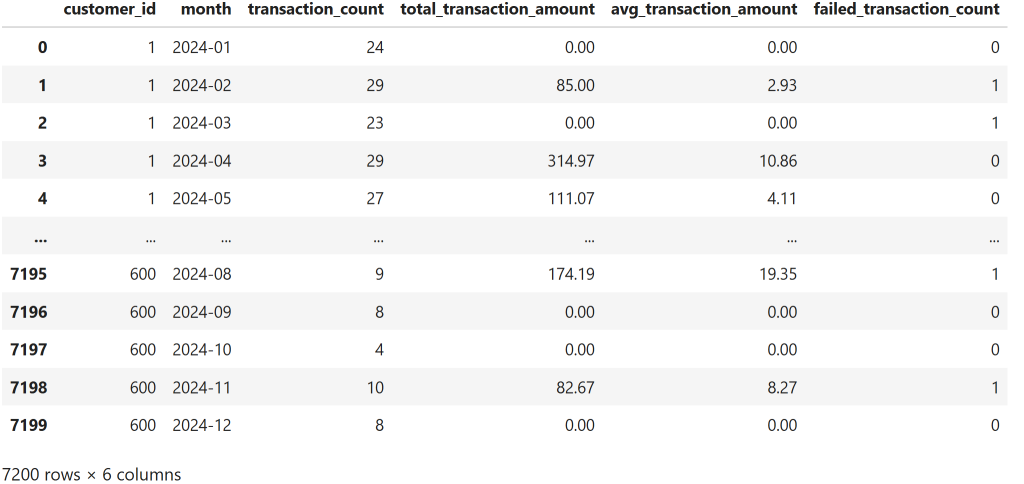Image resolution: width=1024 pixels, height=484 pixels.
Task: Select row index 7199
Action: [x=29, y=425]
